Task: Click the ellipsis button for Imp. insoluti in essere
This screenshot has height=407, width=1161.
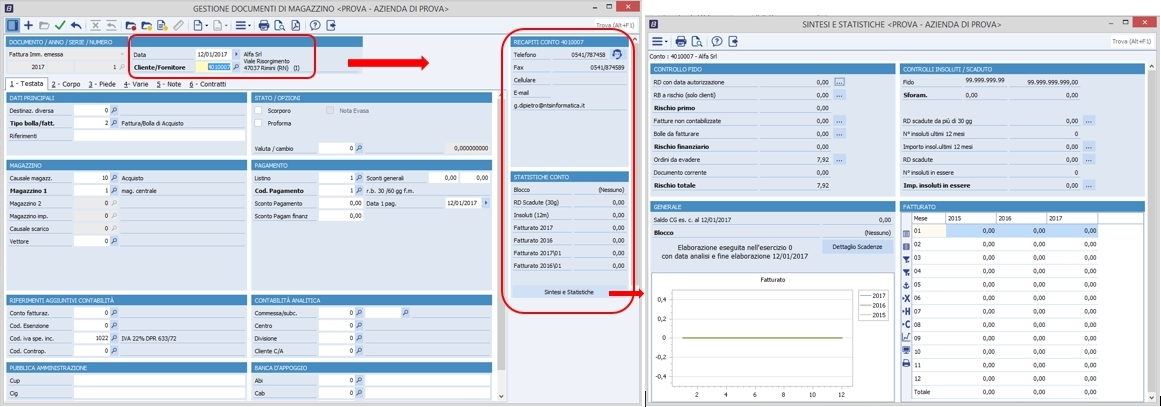Action: 1088,185
